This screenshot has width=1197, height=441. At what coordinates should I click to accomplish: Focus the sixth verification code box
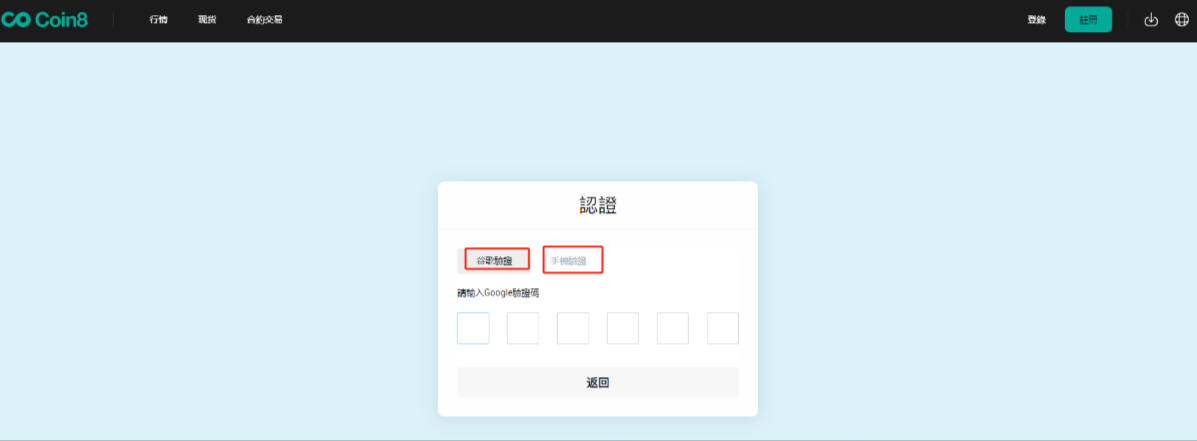[x=723, y=328]
